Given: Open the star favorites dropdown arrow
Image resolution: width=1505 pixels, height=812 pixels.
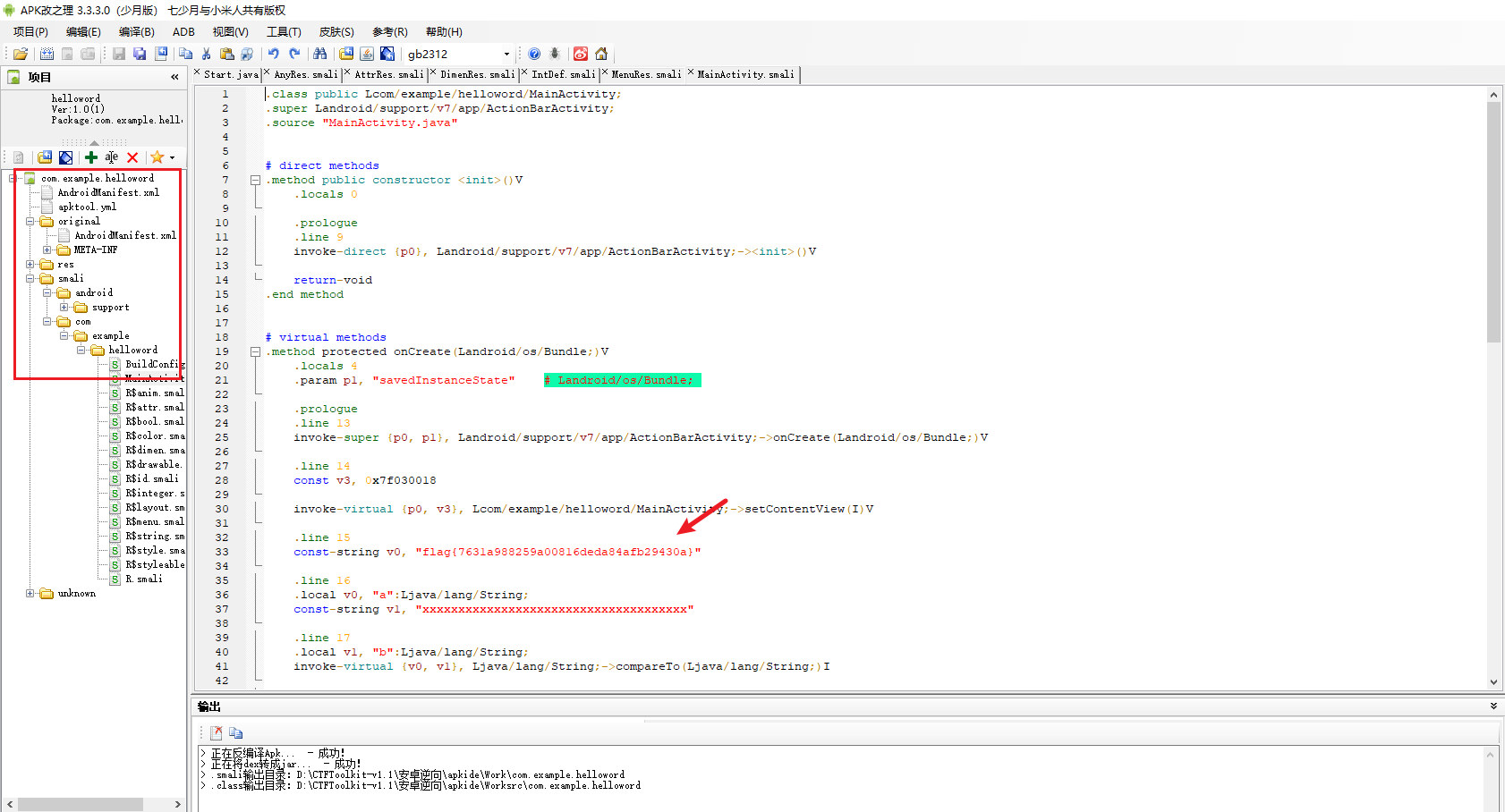Looking at the screenshot, I should [x=172, y=157].
